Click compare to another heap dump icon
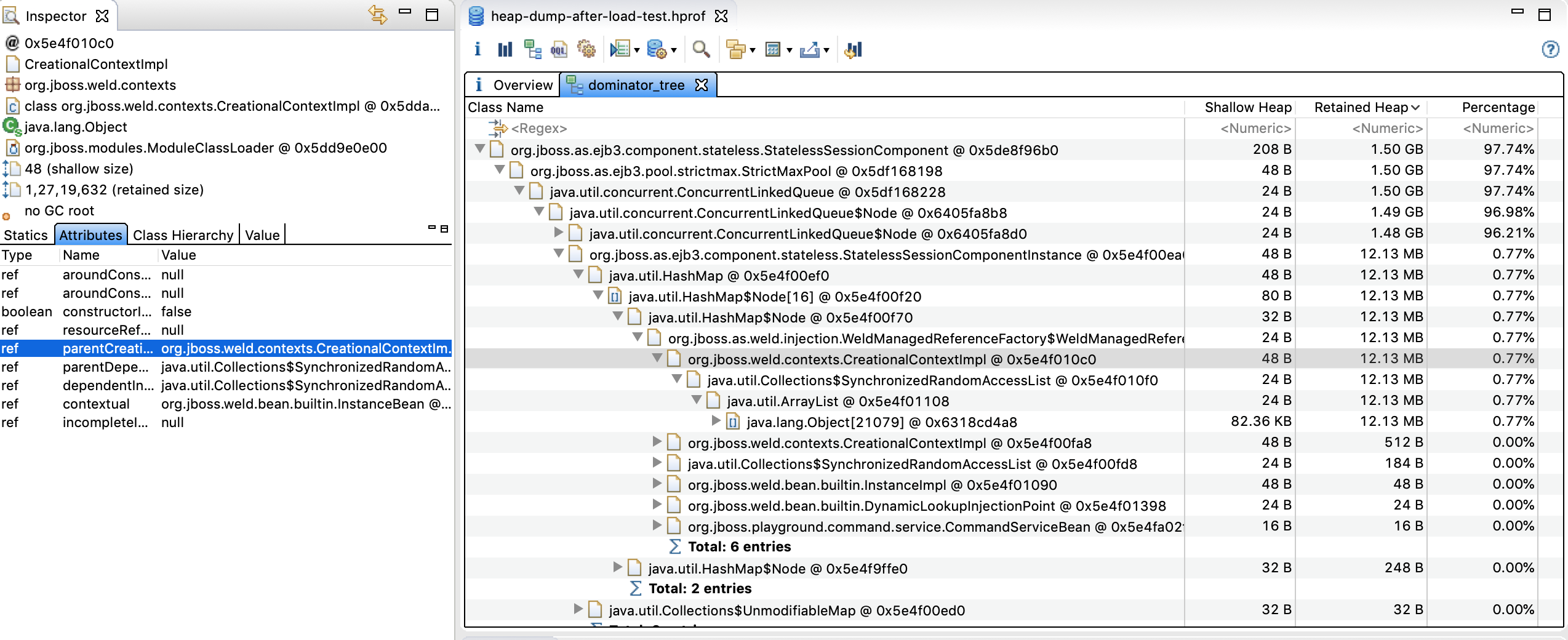1568x640 pixels. (854, 49)
